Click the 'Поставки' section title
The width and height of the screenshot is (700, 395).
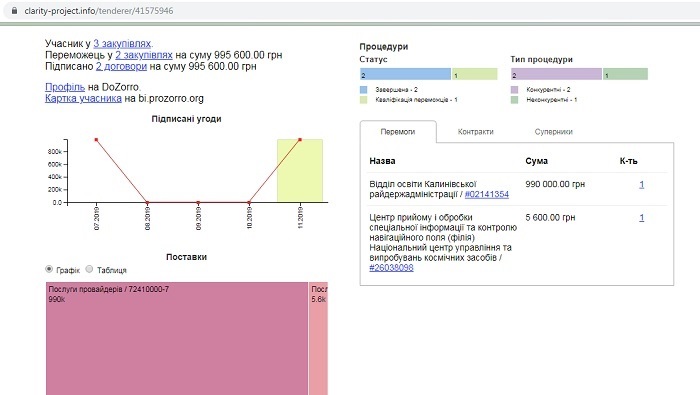pos(187,257)
